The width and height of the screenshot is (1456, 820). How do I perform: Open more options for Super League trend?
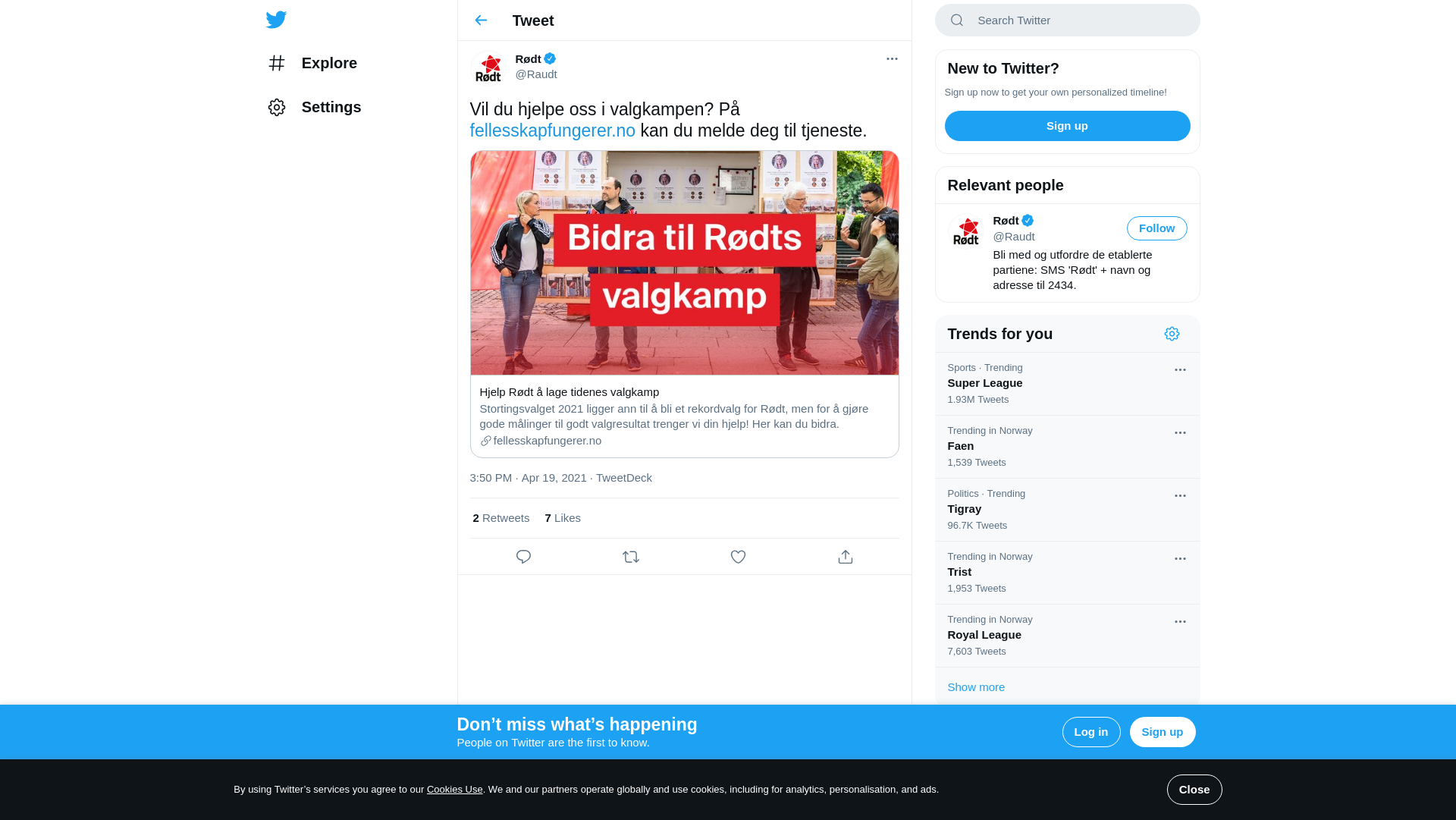1180,370
